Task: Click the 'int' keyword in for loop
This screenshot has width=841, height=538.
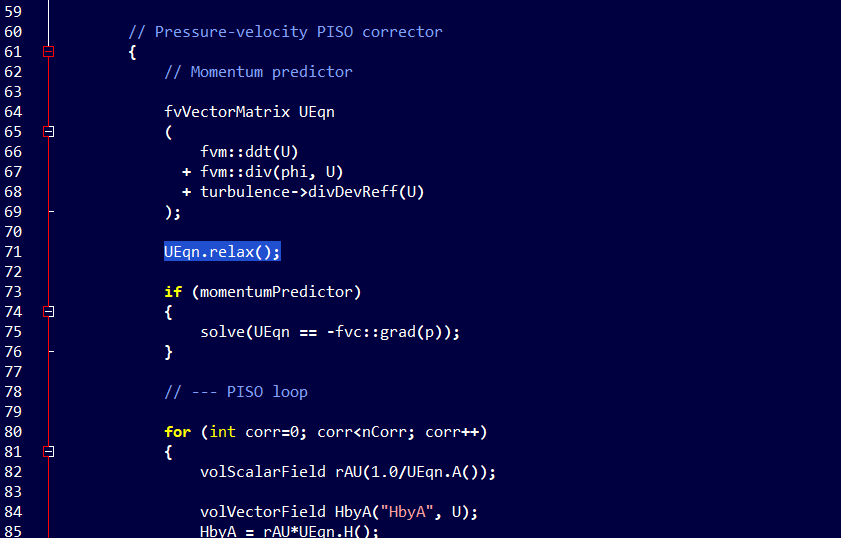Action: tap(223, 432)
